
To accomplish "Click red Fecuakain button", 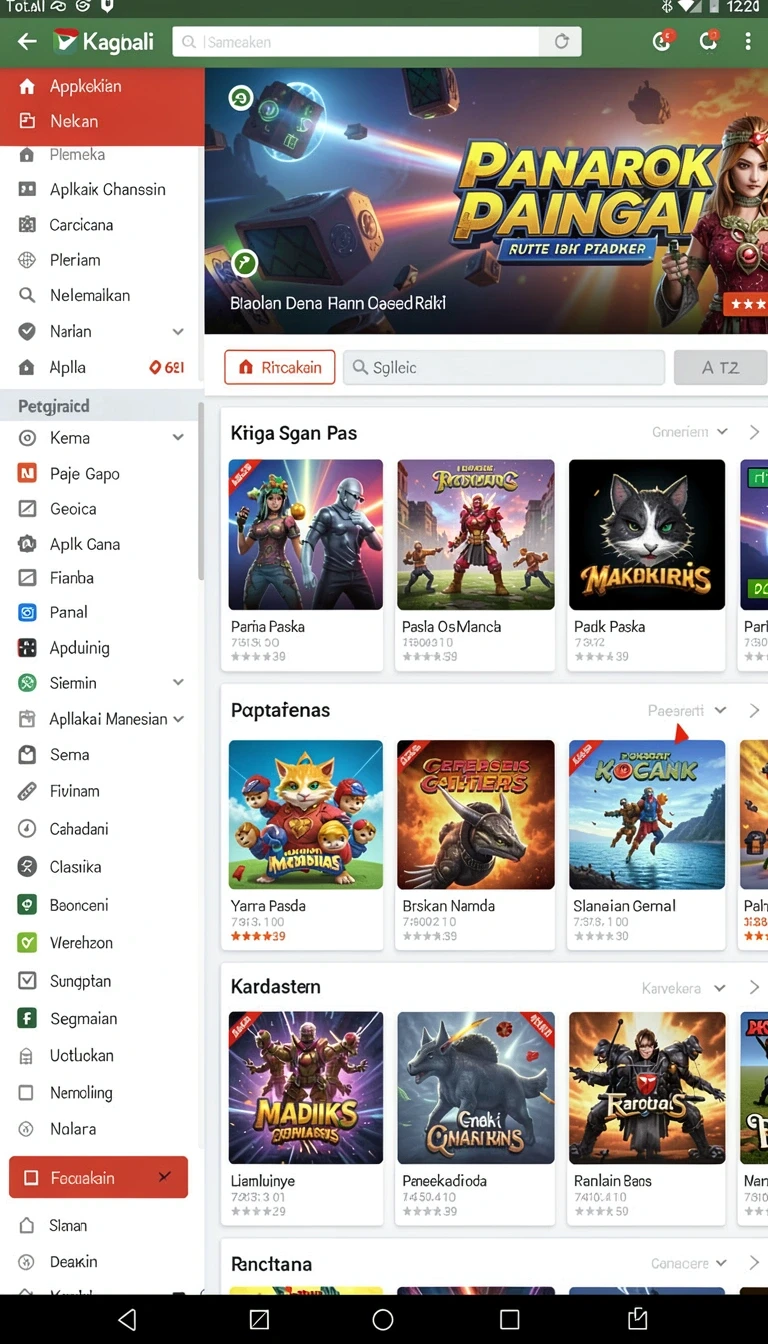I will click(98, 1177).
